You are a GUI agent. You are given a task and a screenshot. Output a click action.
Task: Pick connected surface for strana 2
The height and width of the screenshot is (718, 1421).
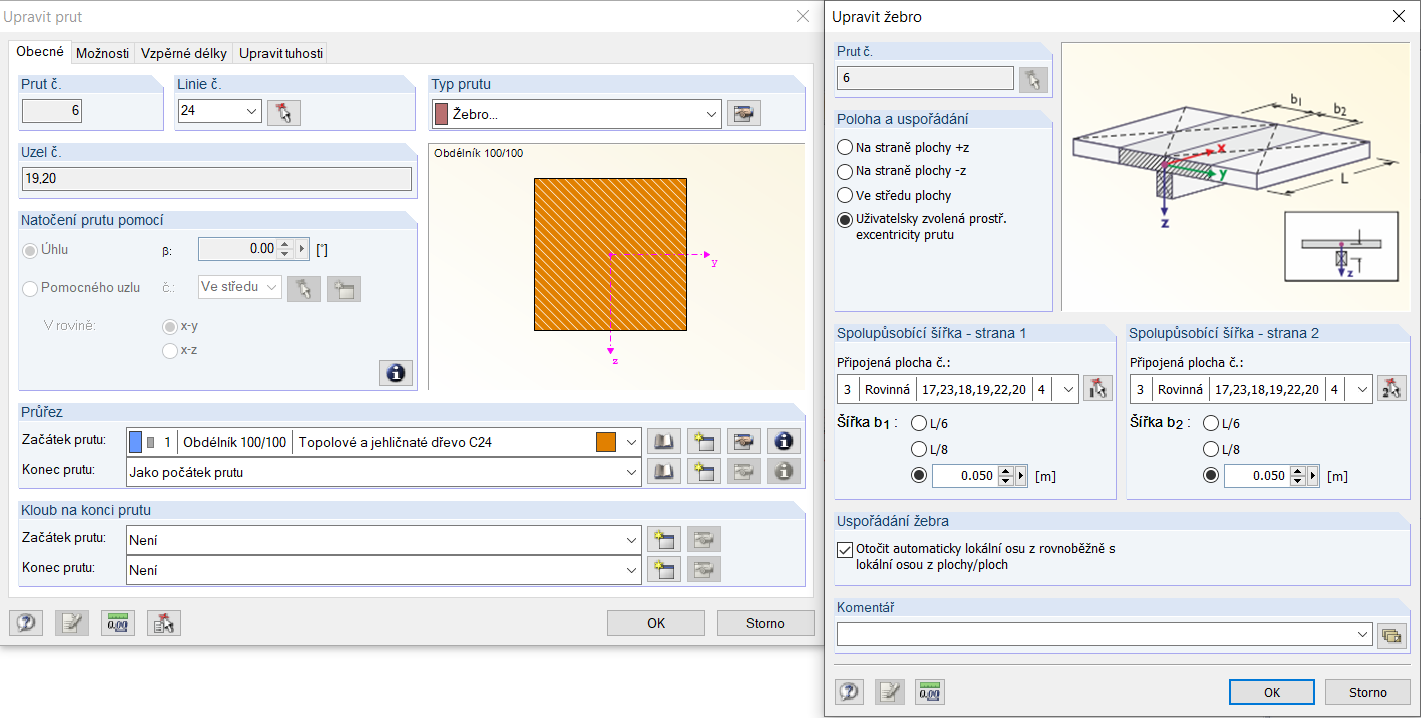(1391, 390)
